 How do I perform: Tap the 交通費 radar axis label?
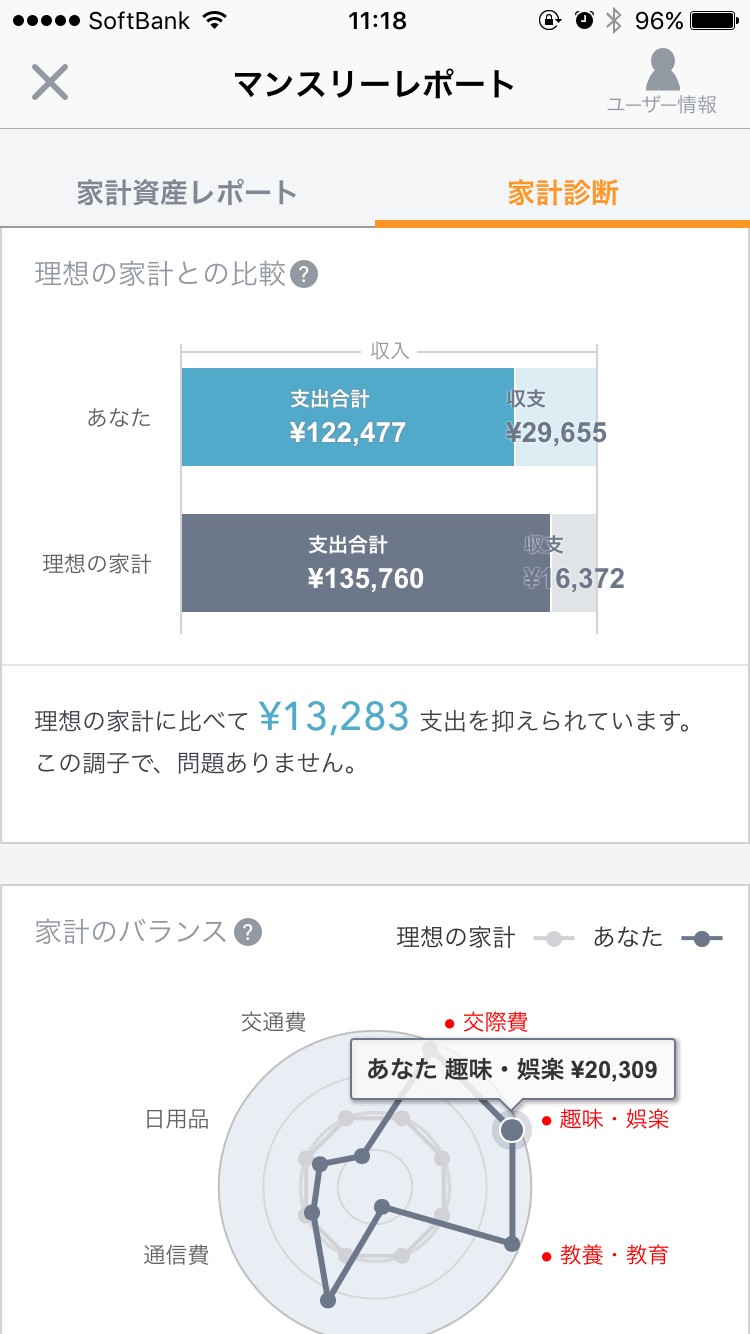click(x=273, y=1022)
